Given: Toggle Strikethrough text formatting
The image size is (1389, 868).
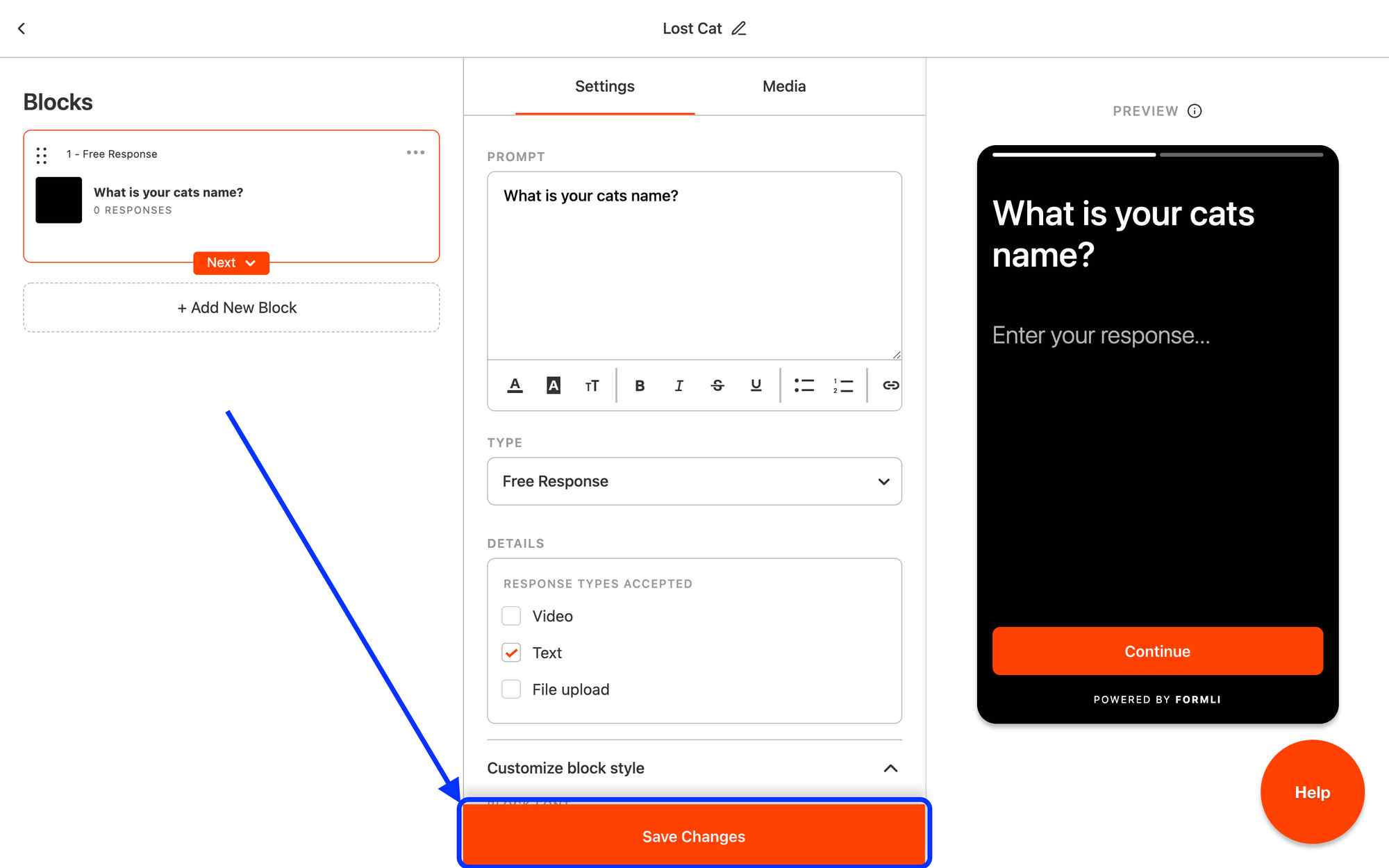Looking at the screenshot, I should pyautogui.click(x=717, y=385).
